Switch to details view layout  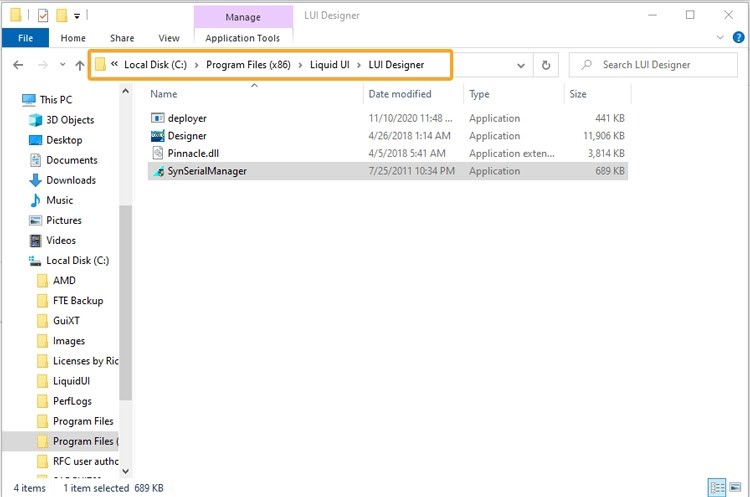click(x=717, y=488)
